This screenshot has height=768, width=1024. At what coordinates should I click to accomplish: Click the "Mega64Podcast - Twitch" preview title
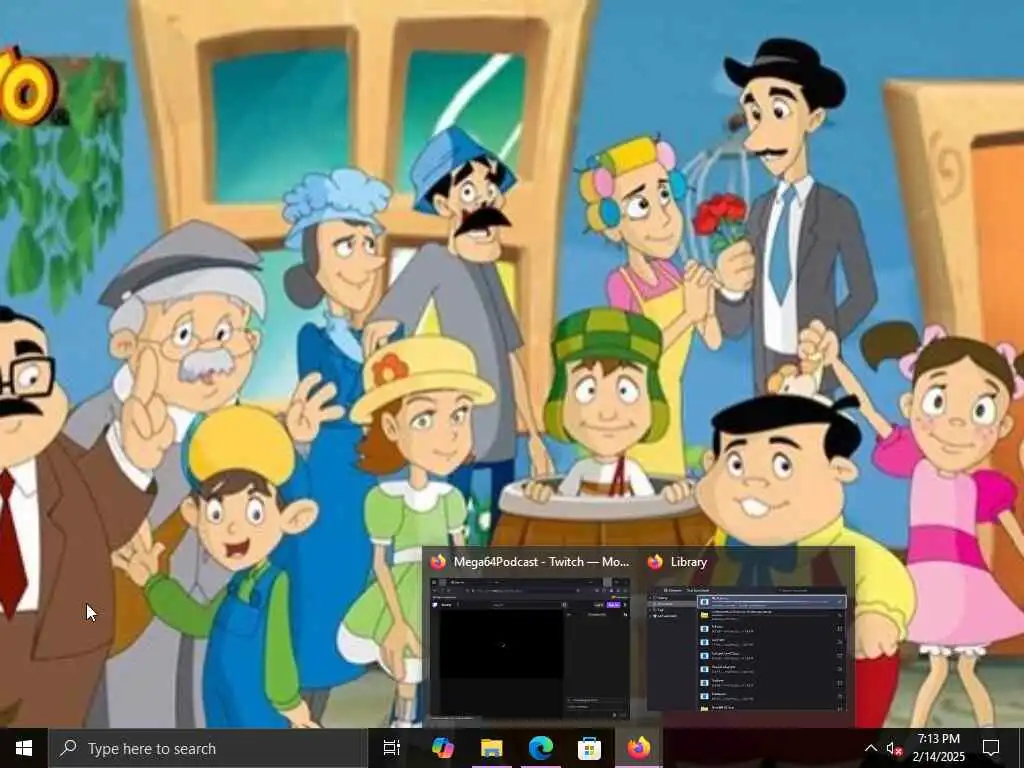(541, 562)
